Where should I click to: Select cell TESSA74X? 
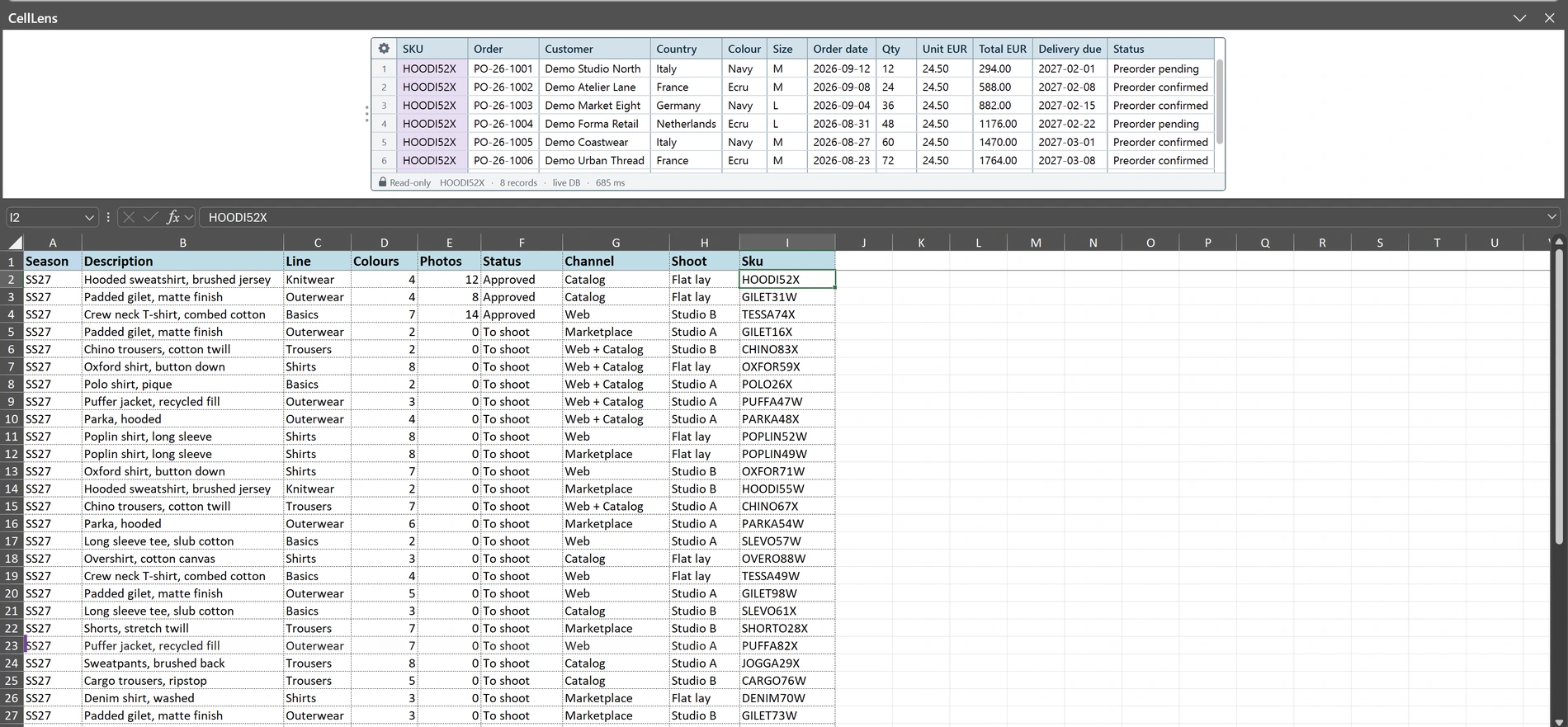787,314
